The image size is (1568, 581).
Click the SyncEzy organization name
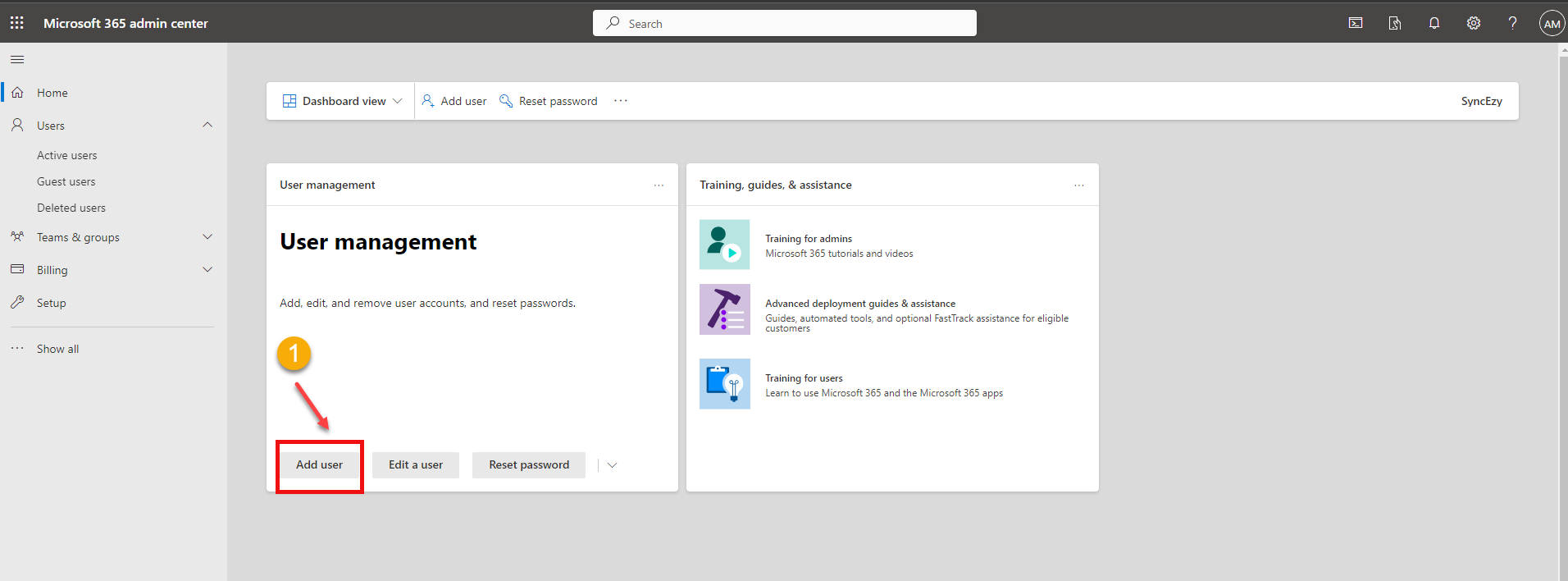[1482, 101]
